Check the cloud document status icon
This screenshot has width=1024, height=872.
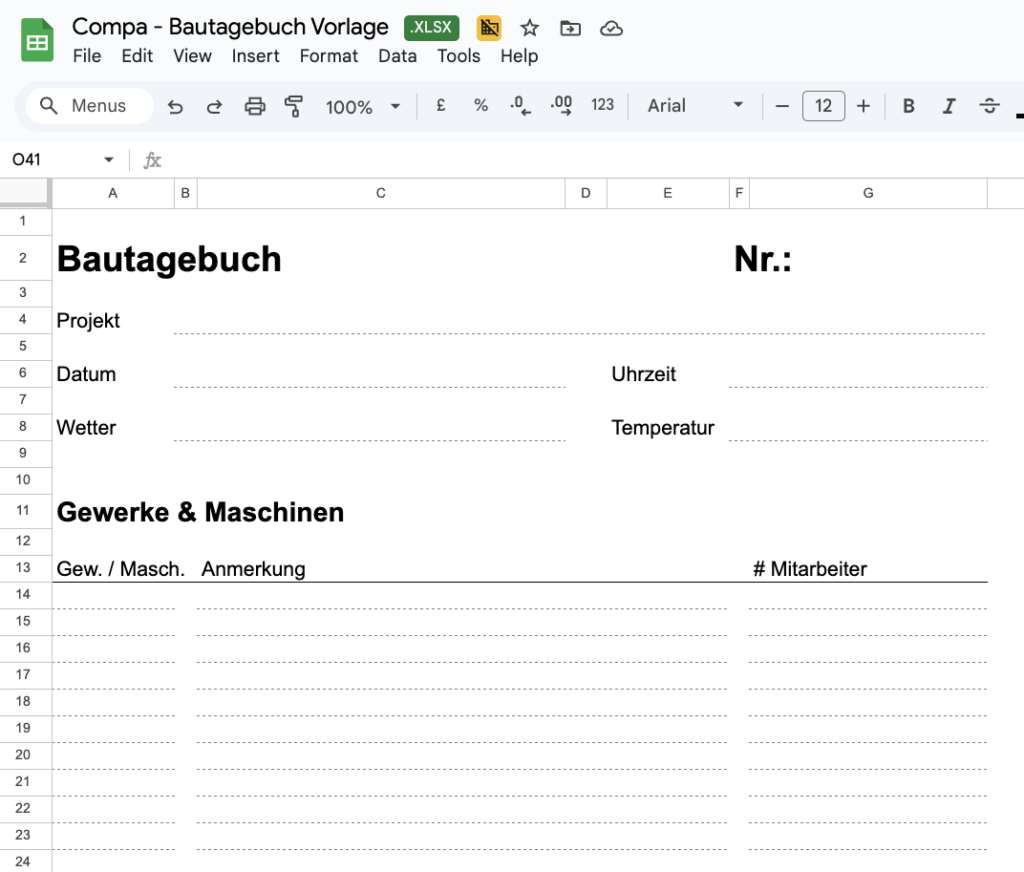(611, 28)
